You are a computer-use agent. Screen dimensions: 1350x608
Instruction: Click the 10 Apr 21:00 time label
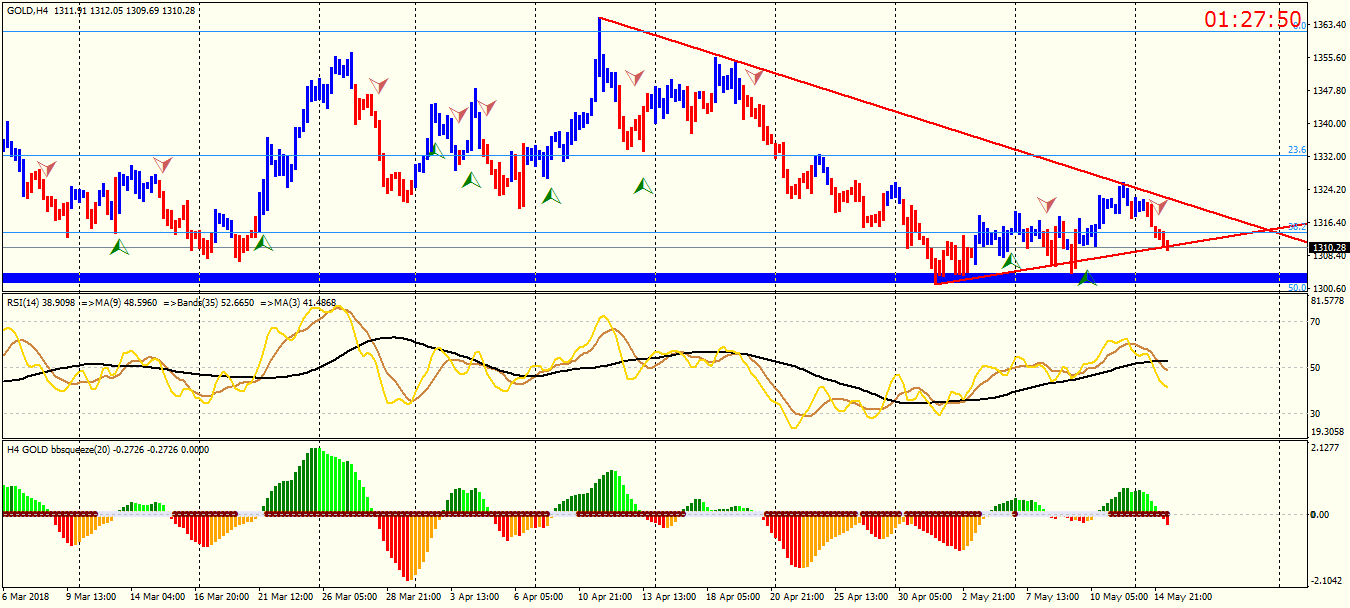tap(606, 597)
